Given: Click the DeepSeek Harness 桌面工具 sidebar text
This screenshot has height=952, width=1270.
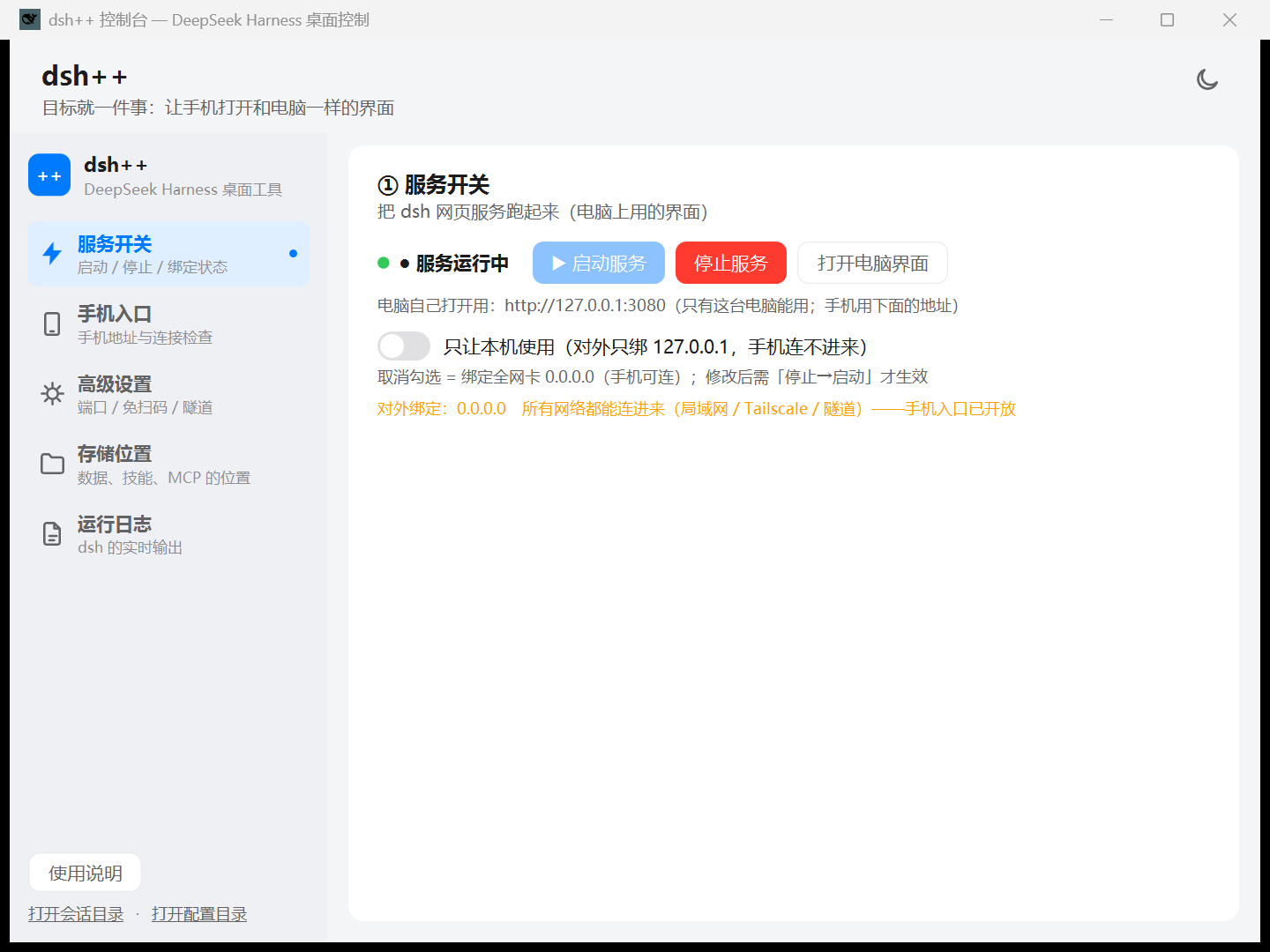Looking at the screenshot, I should point(183,190).
